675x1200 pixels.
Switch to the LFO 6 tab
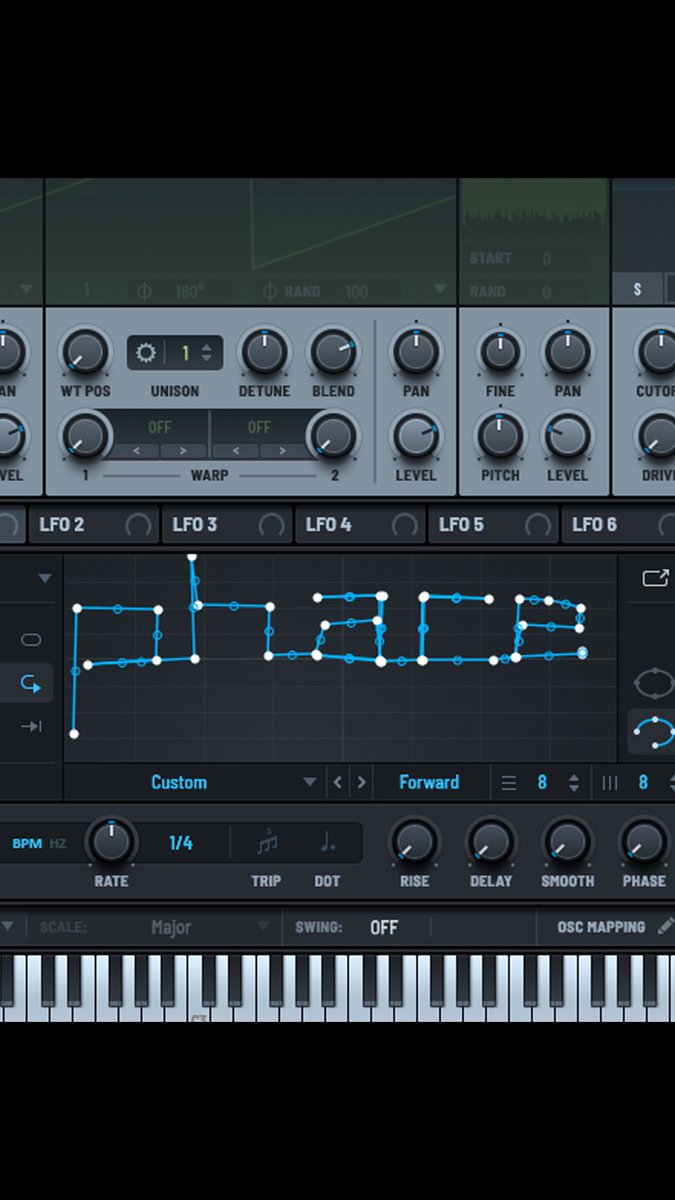click(594, 524)
